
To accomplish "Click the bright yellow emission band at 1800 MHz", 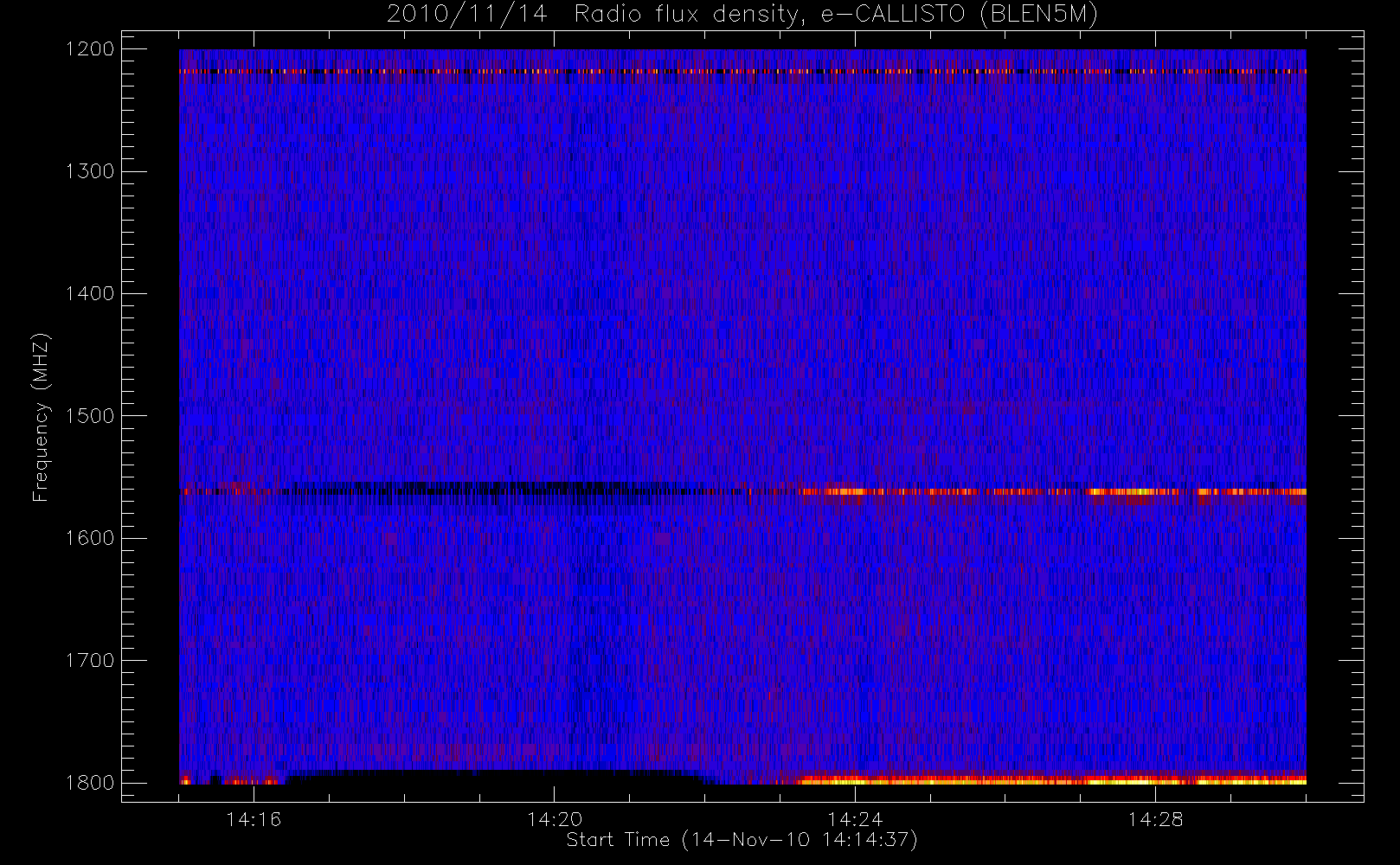I will click(1051, 780).
